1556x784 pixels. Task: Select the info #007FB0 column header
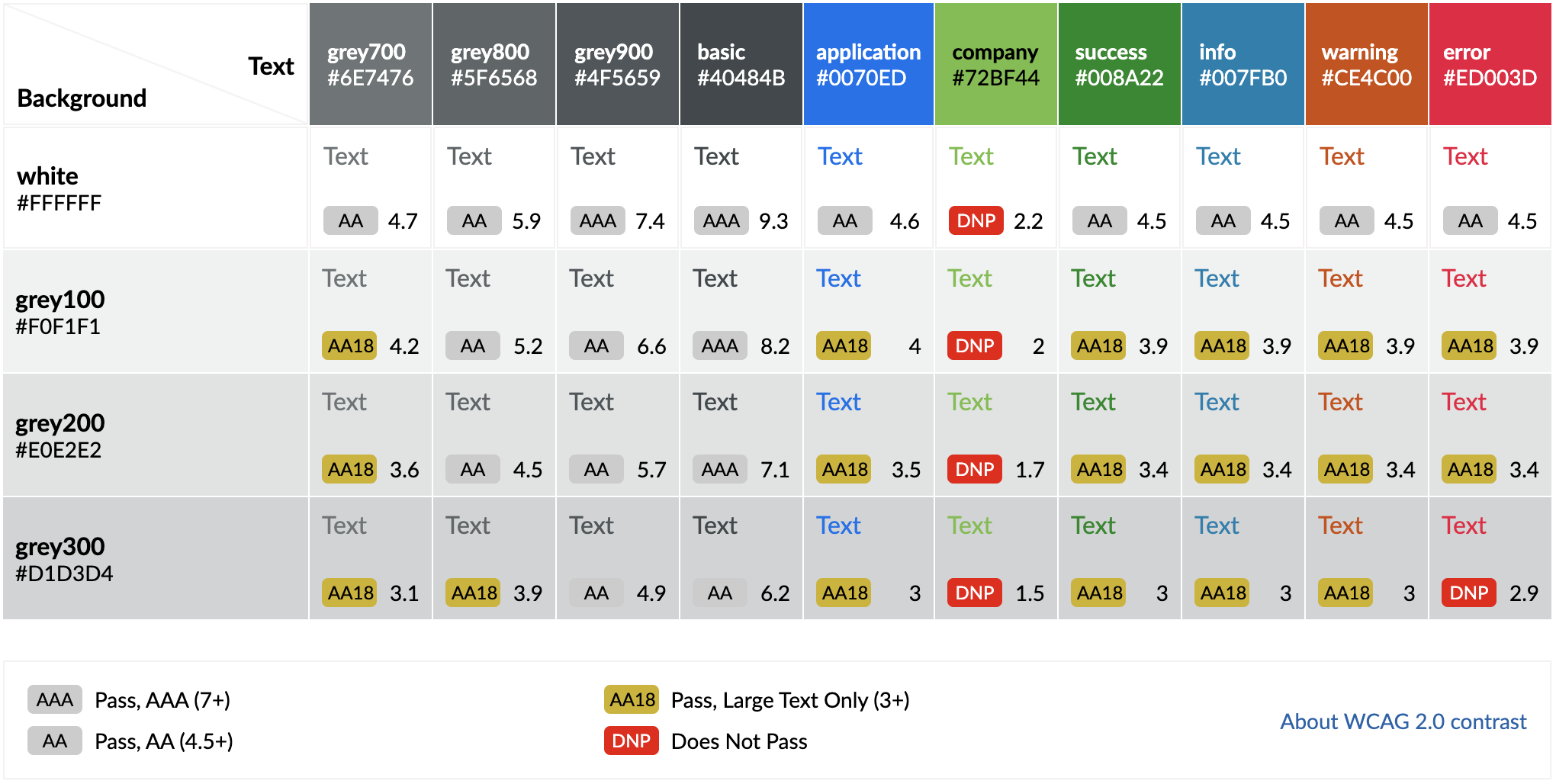(1243, 64)
